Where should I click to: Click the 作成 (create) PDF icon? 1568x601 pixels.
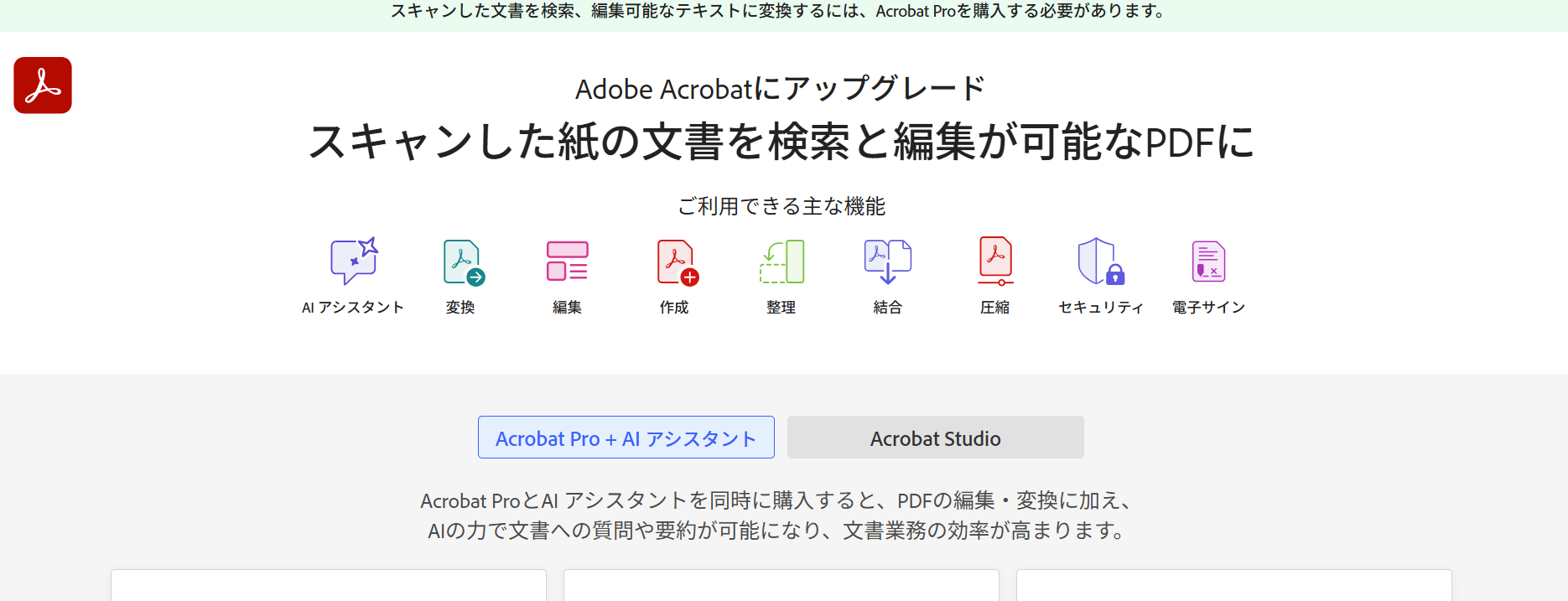[678, 262]
